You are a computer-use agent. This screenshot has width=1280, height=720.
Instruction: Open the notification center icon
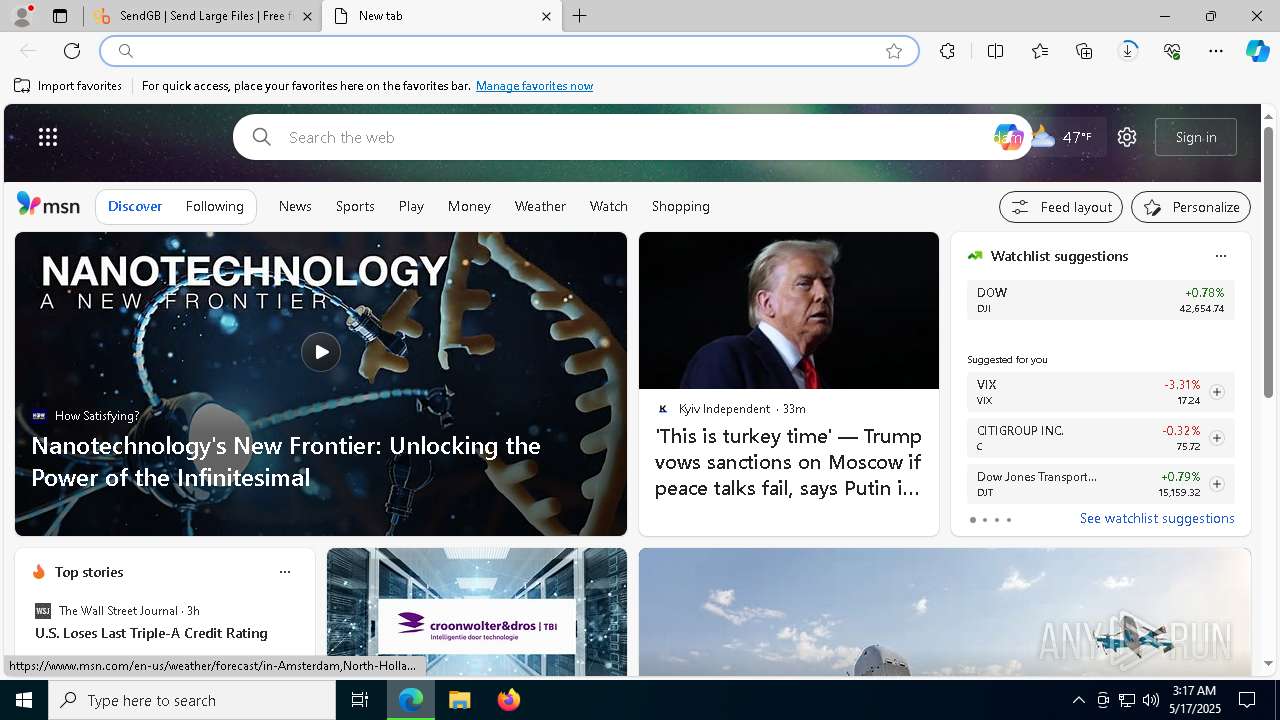(1247, 700)
